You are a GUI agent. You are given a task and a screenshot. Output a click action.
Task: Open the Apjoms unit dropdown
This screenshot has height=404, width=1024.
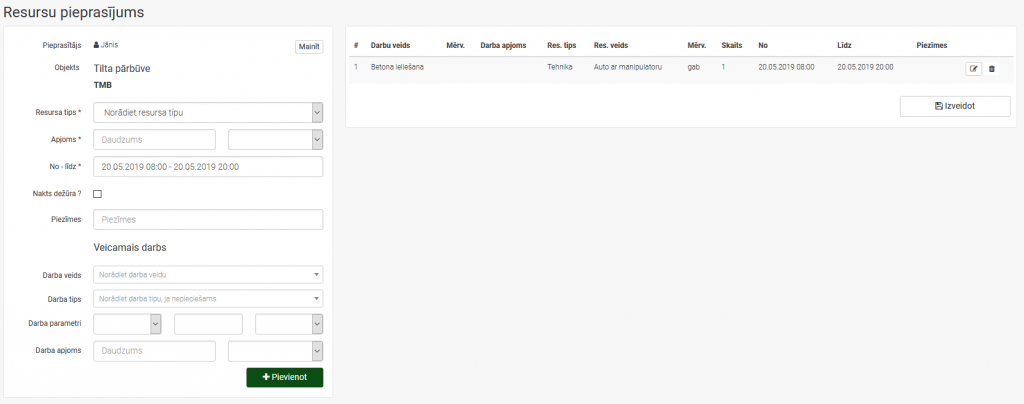coord(276,140)
